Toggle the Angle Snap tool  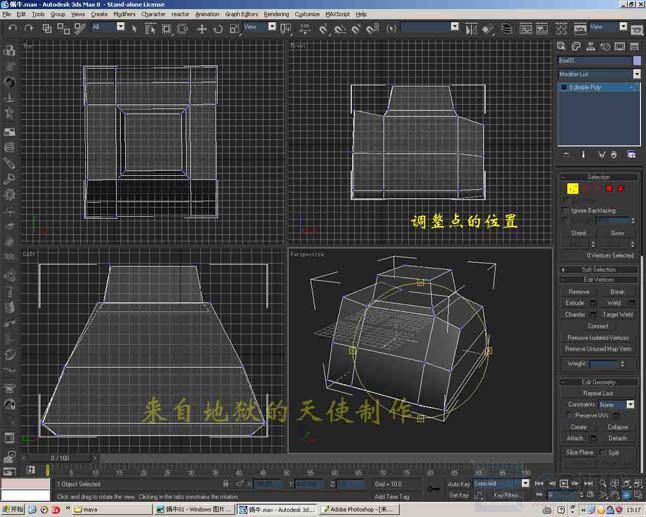pyautogui.click(x=340, y=29)
